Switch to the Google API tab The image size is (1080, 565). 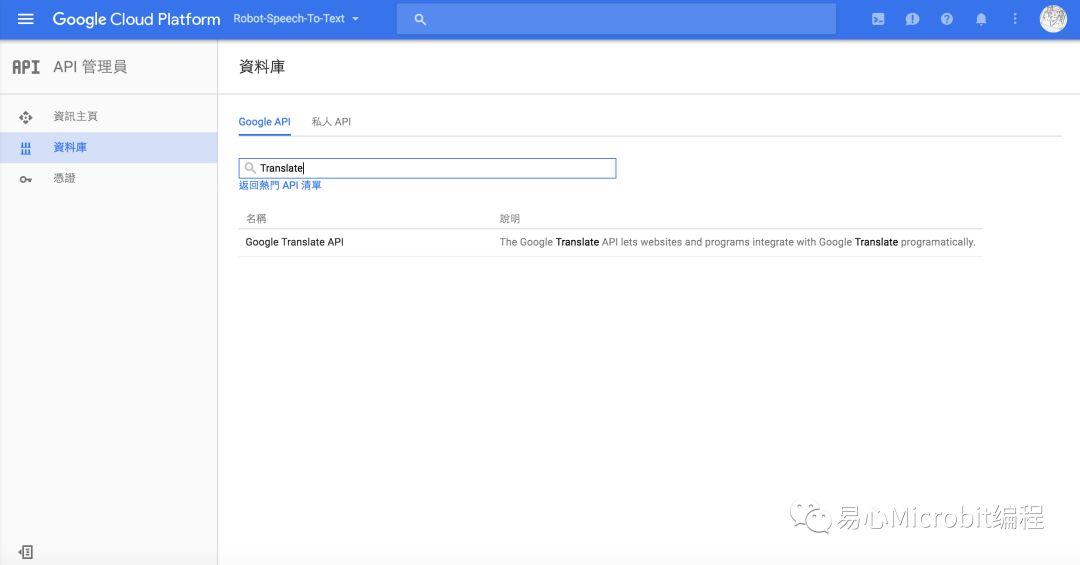(x=264, y=121)
